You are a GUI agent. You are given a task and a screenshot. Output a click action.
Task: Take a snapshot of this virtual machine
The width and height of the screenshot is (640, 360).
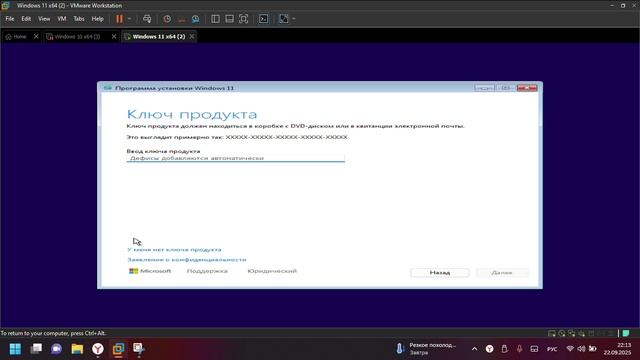tap(167, 19)
